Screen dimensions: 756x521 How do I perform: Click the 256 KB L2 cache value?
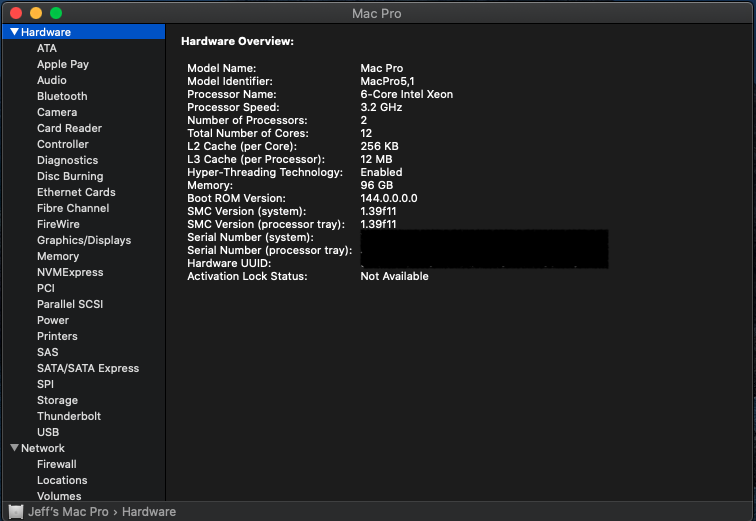coord(379,146)
